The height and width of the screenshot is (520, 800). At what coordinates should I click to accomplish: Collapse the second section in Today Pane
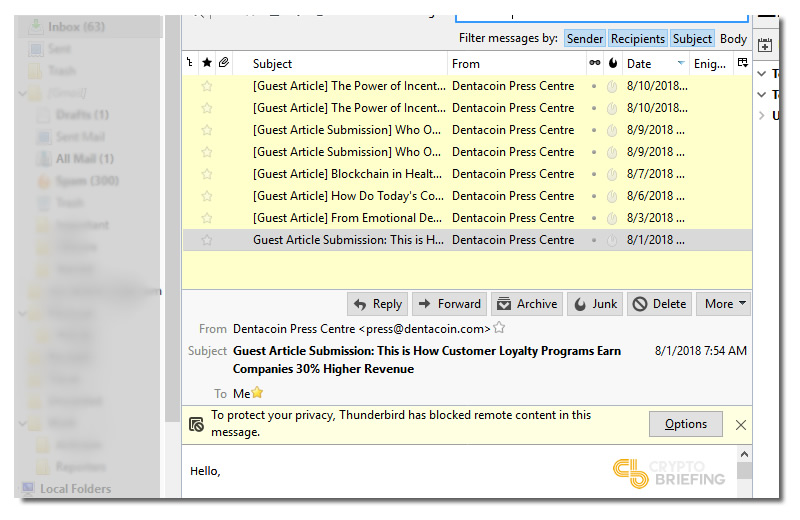point(762,94)
